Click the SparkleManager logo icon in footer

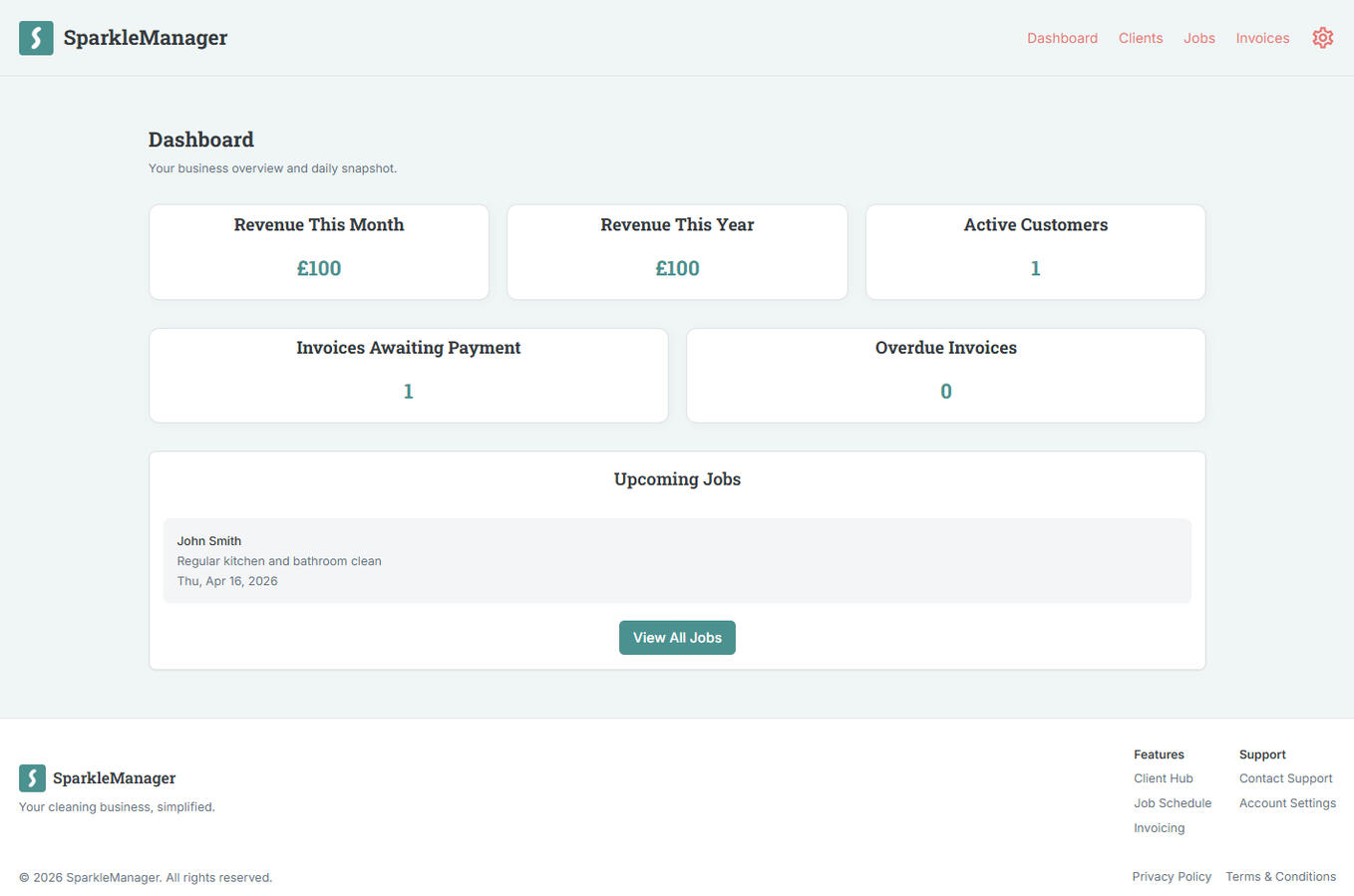[x=32, y=777]
